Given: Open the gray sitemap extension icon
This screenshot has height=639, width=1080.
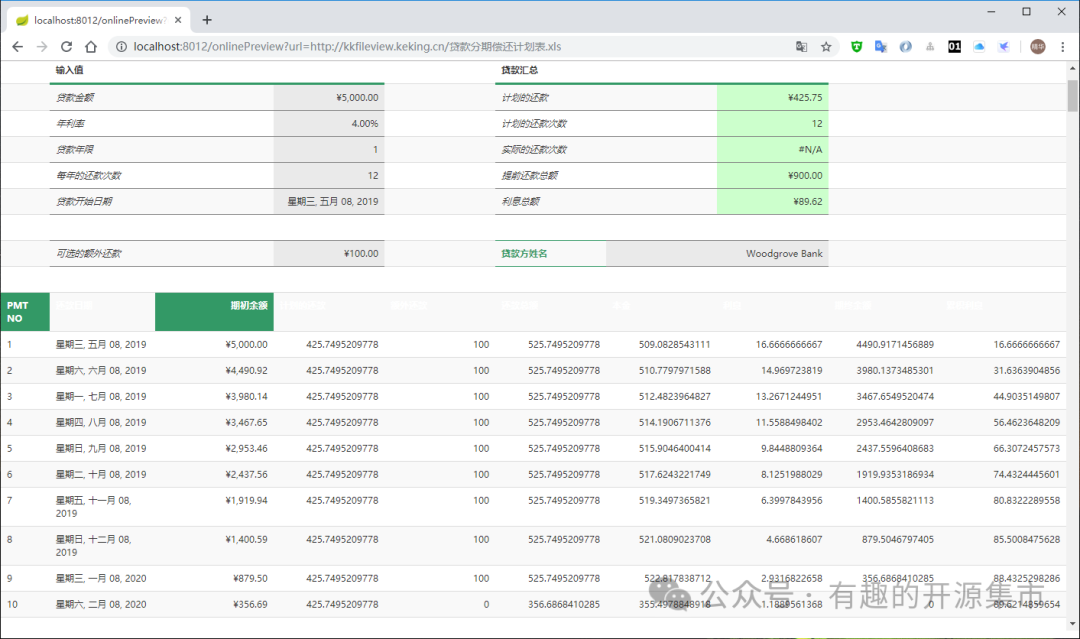Looking at the screenshot, I should (x=930, y=47).
